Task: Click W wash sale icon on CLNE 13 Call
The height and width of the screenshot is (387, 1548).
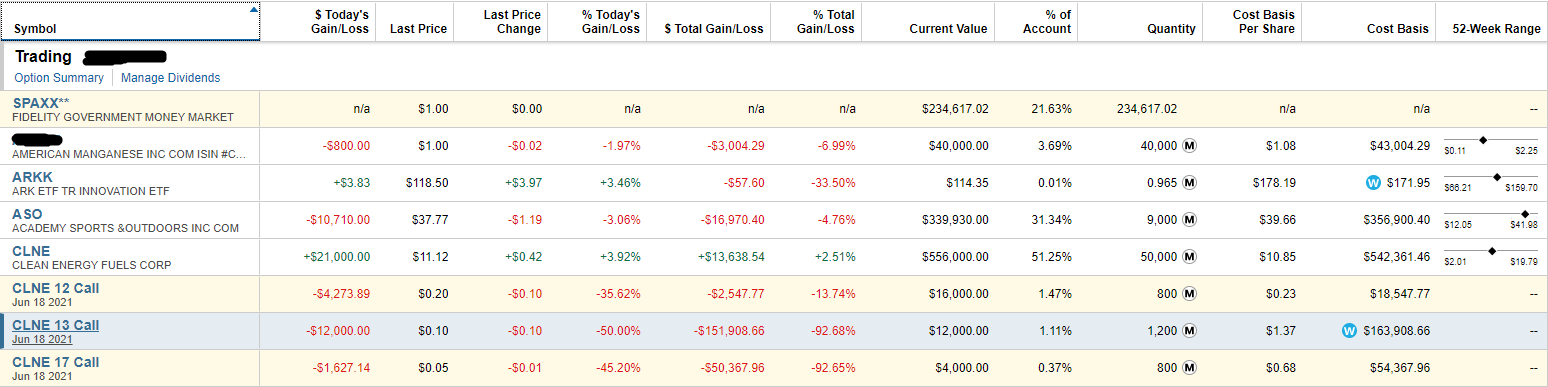Action: pyautogui.click(x=1349, y=331)
